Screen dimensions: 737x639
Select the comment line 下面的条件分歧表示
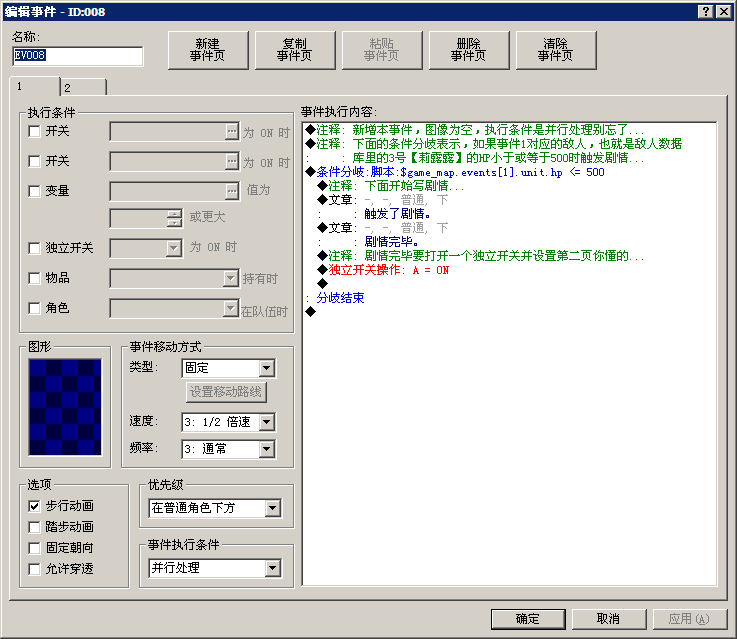[x=493, y=144]
